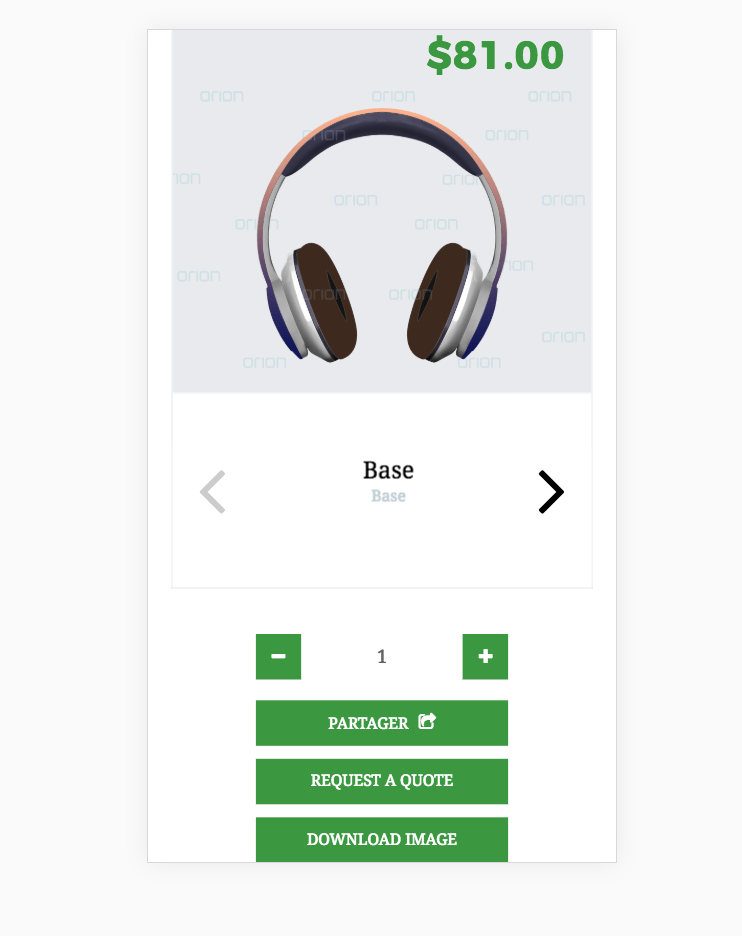Select the black Base heading
Image resolution: width=742 pixels, height=936 pixels.
coord(388,470)
